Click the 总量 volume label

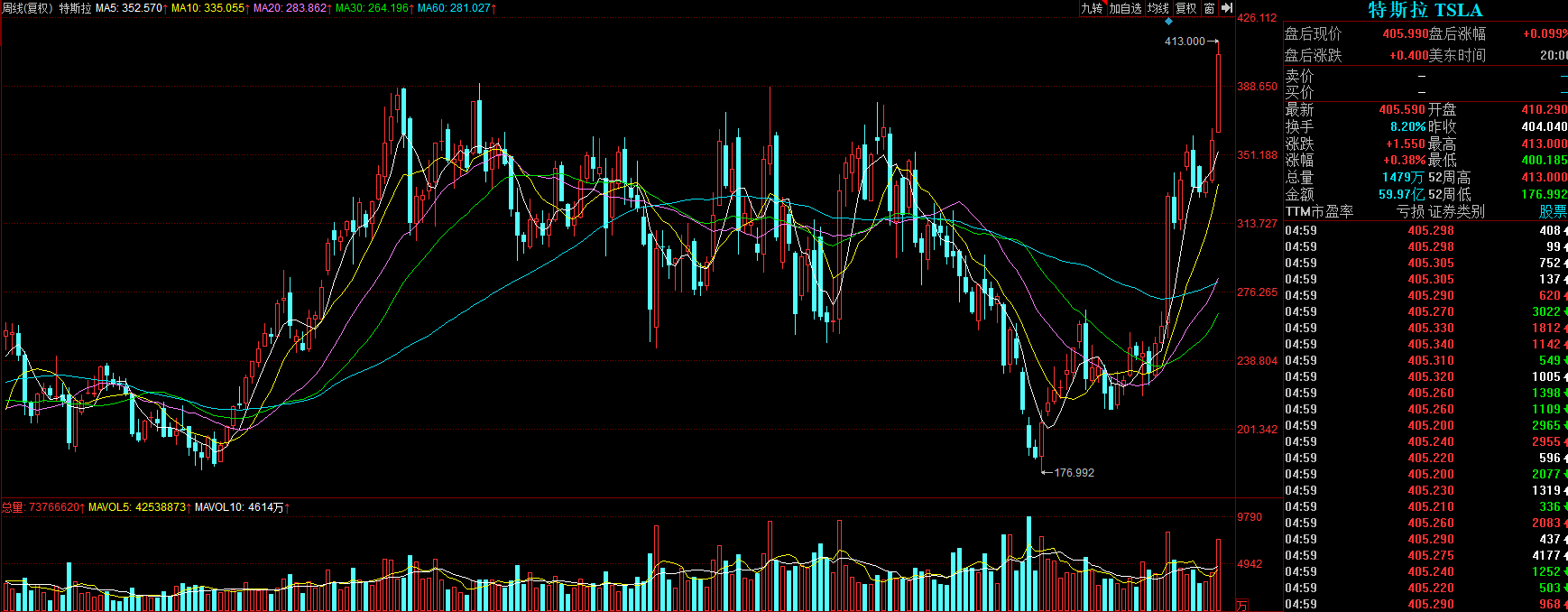pyautogui.click(x=13, y=507)
